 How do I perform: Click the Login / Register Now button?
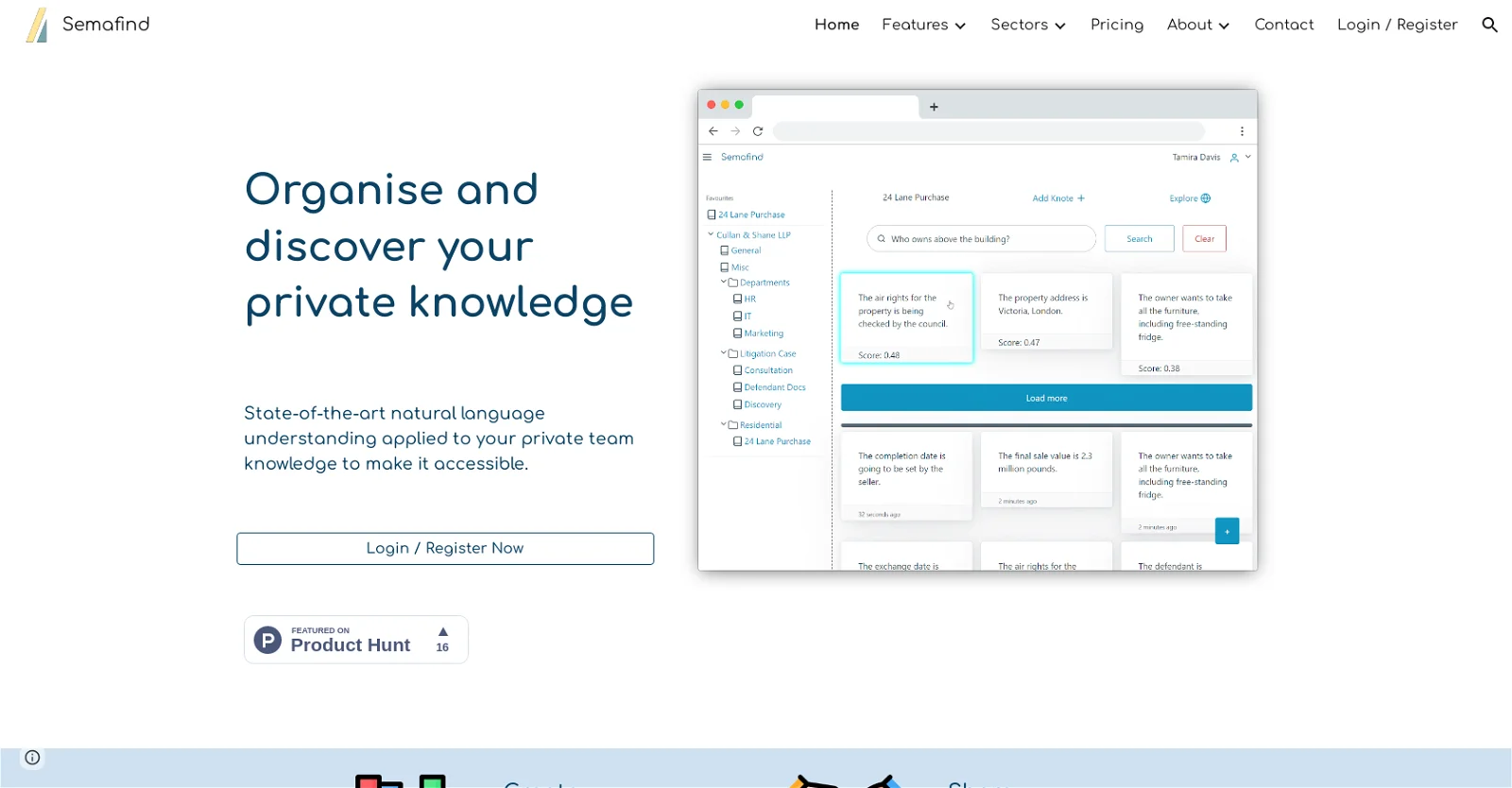445,548
